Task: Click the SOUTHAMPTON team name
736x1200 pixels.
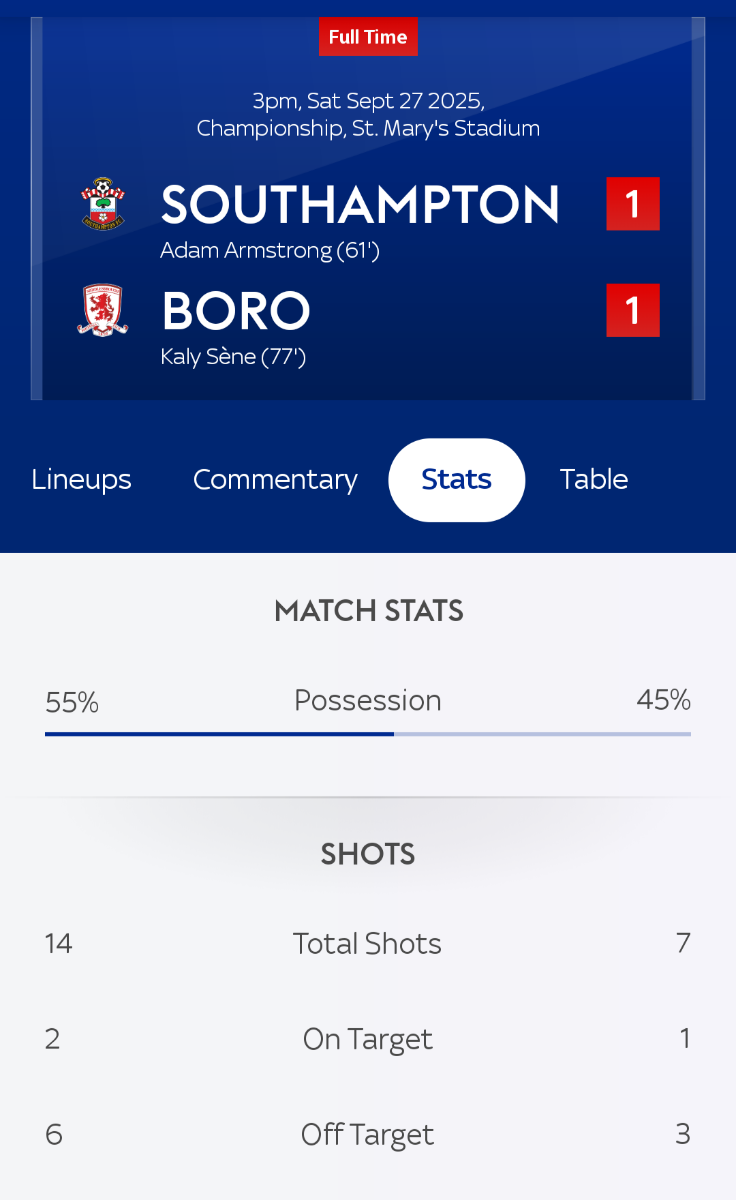Action: coord(360,204)
